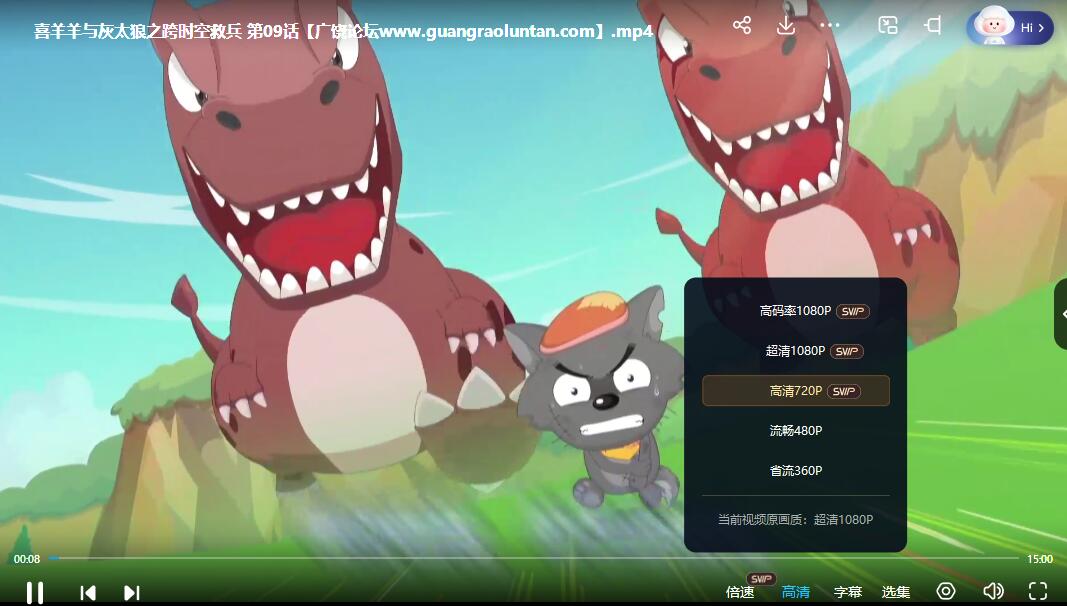Open the 字幕 subtitle settings
Screen dimensions: 1067x606
pyautogui.click(x=848, y=592)
